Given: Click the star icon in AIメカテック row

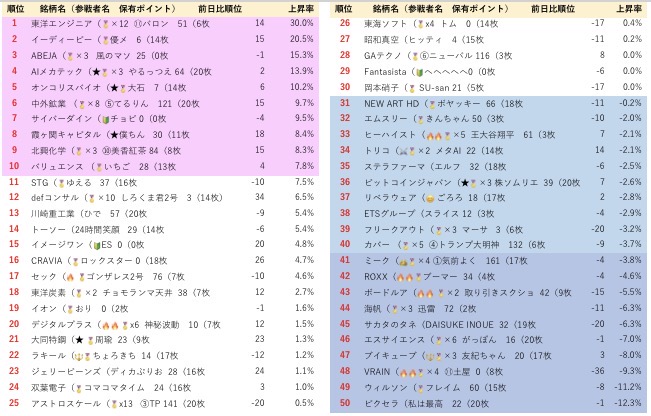Looking at the screenshot, I should click(x=102, y=71).
